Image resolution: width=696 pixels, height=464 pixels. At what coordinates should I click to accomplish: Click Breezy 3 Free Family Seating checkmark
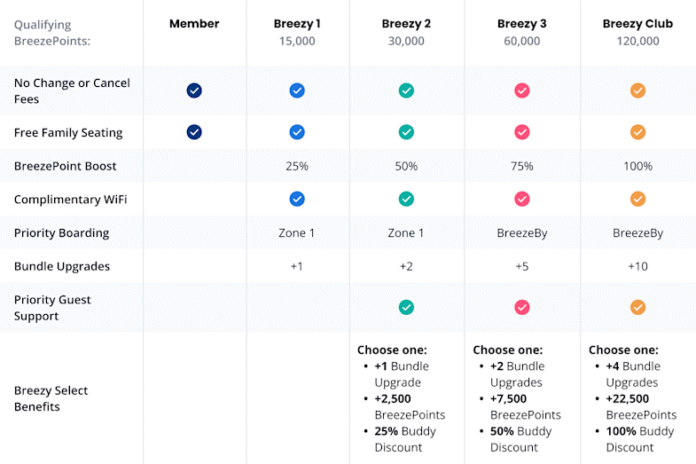(521, 132)
